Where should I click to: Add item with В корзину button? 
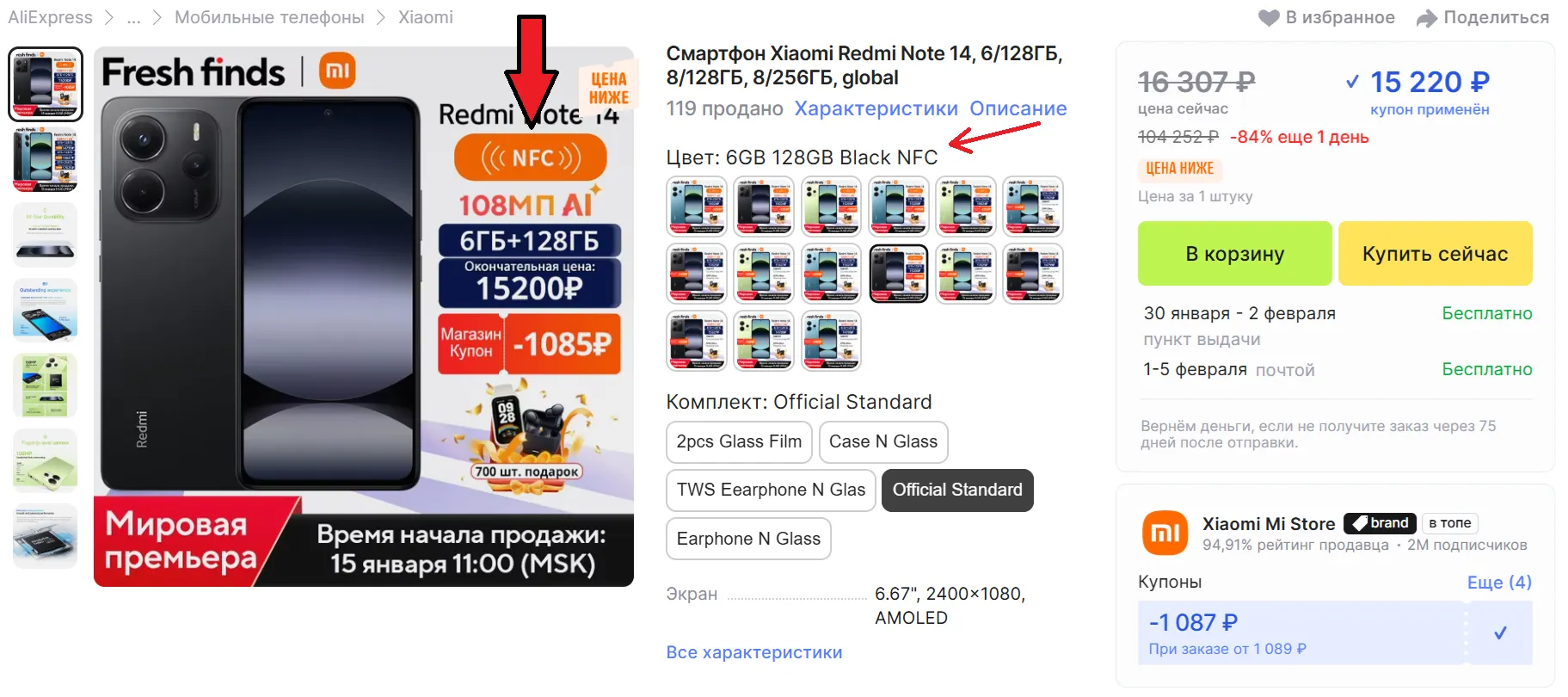(x=1234, y=254)
